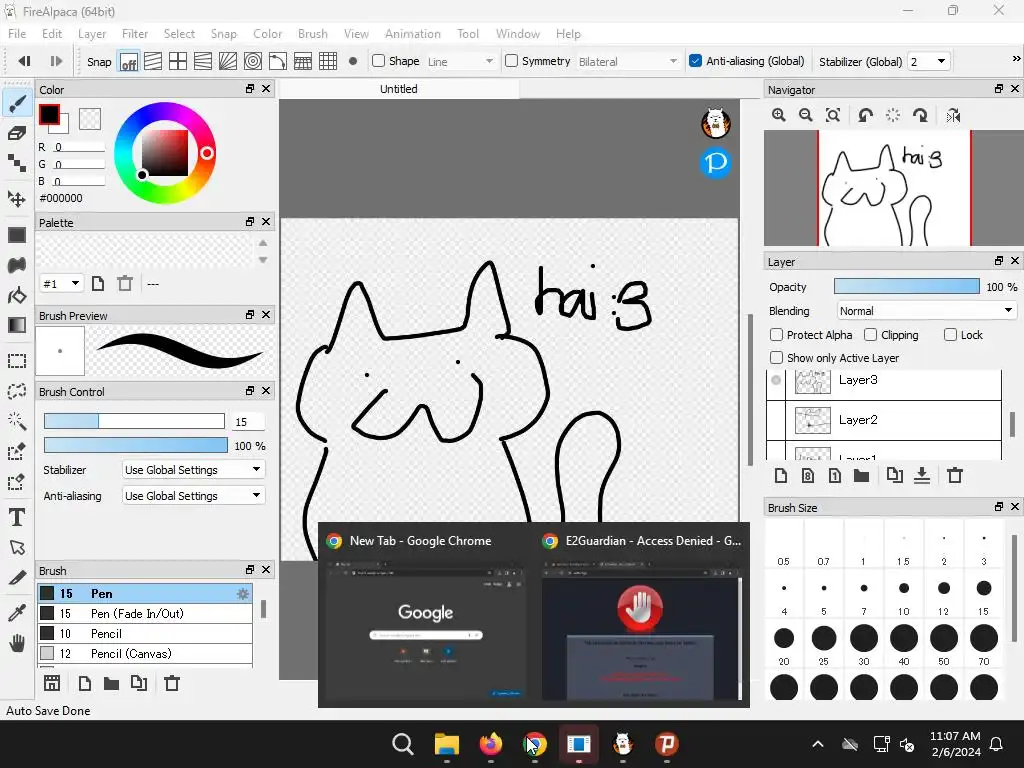Enable Protect Alpha checkbox
This screenshot has height=768, width=1024.
776,334
